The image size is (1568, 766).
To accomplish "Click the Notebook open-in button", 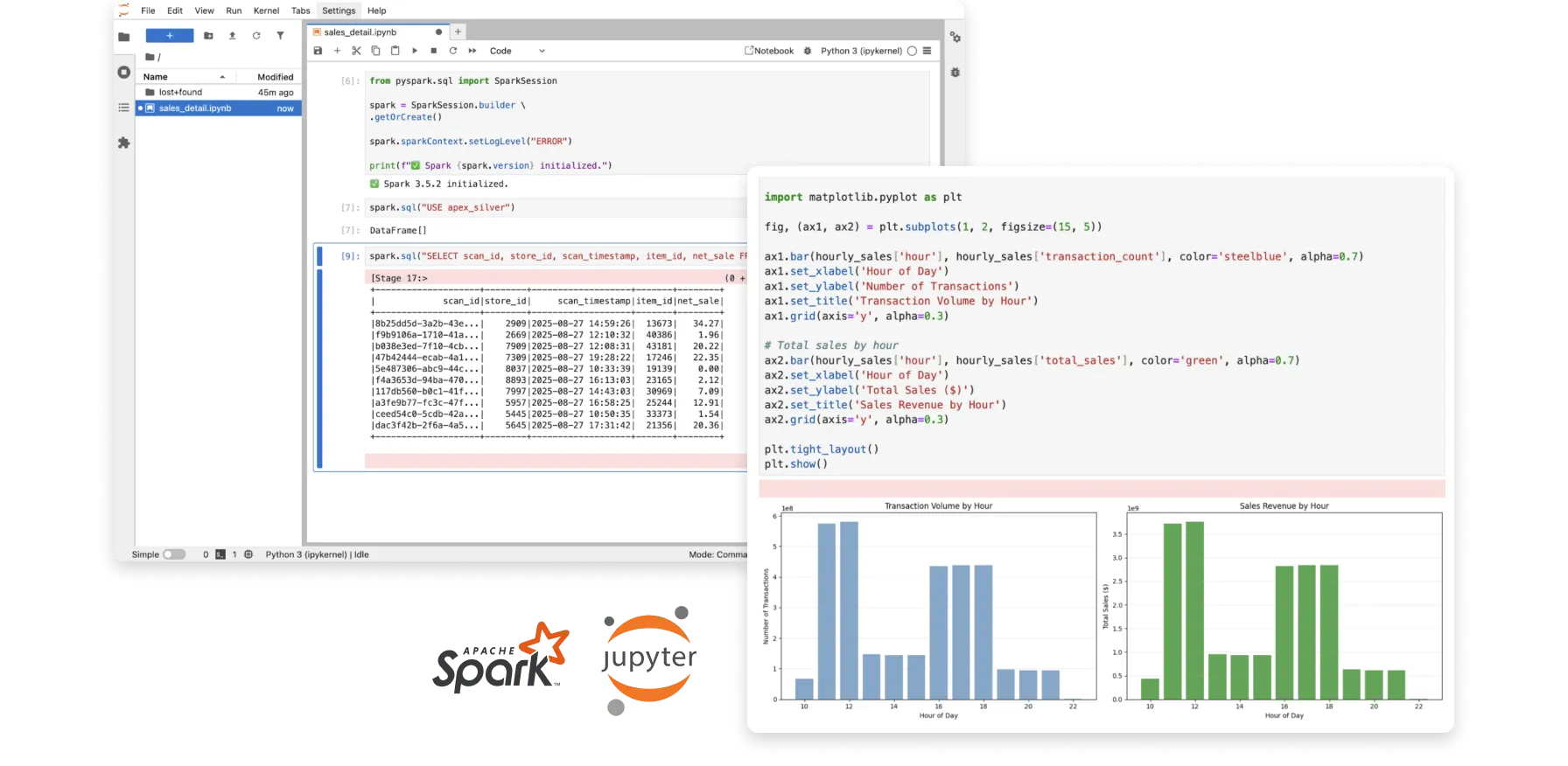I will coord(769,51).
